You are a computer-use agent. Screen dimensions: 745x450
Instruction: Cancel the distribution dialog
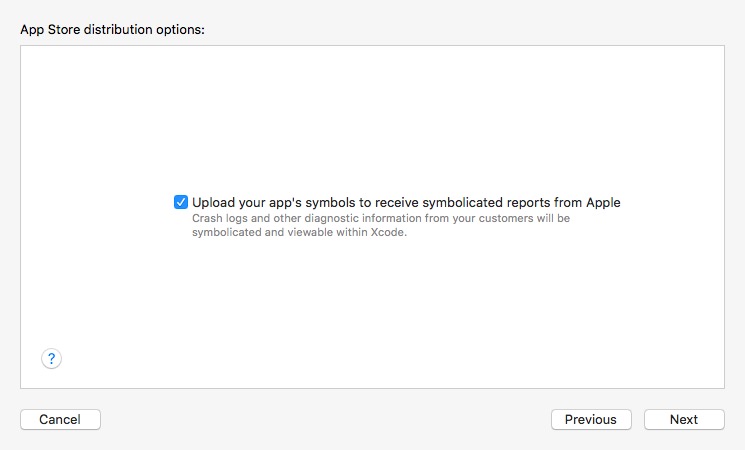tap(60, 420)
